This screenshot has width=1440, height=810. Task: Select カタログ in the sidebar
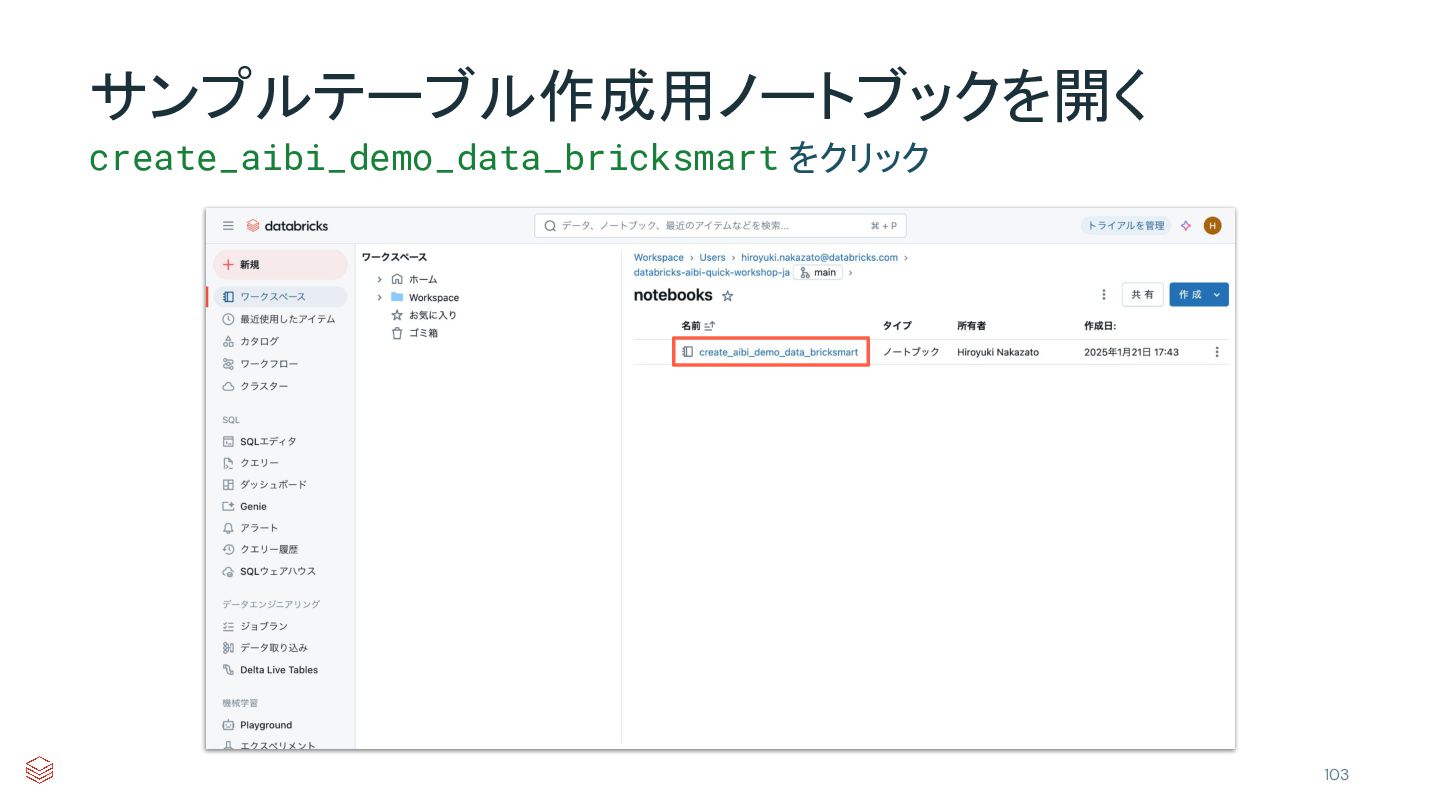(x=259, y=341)
